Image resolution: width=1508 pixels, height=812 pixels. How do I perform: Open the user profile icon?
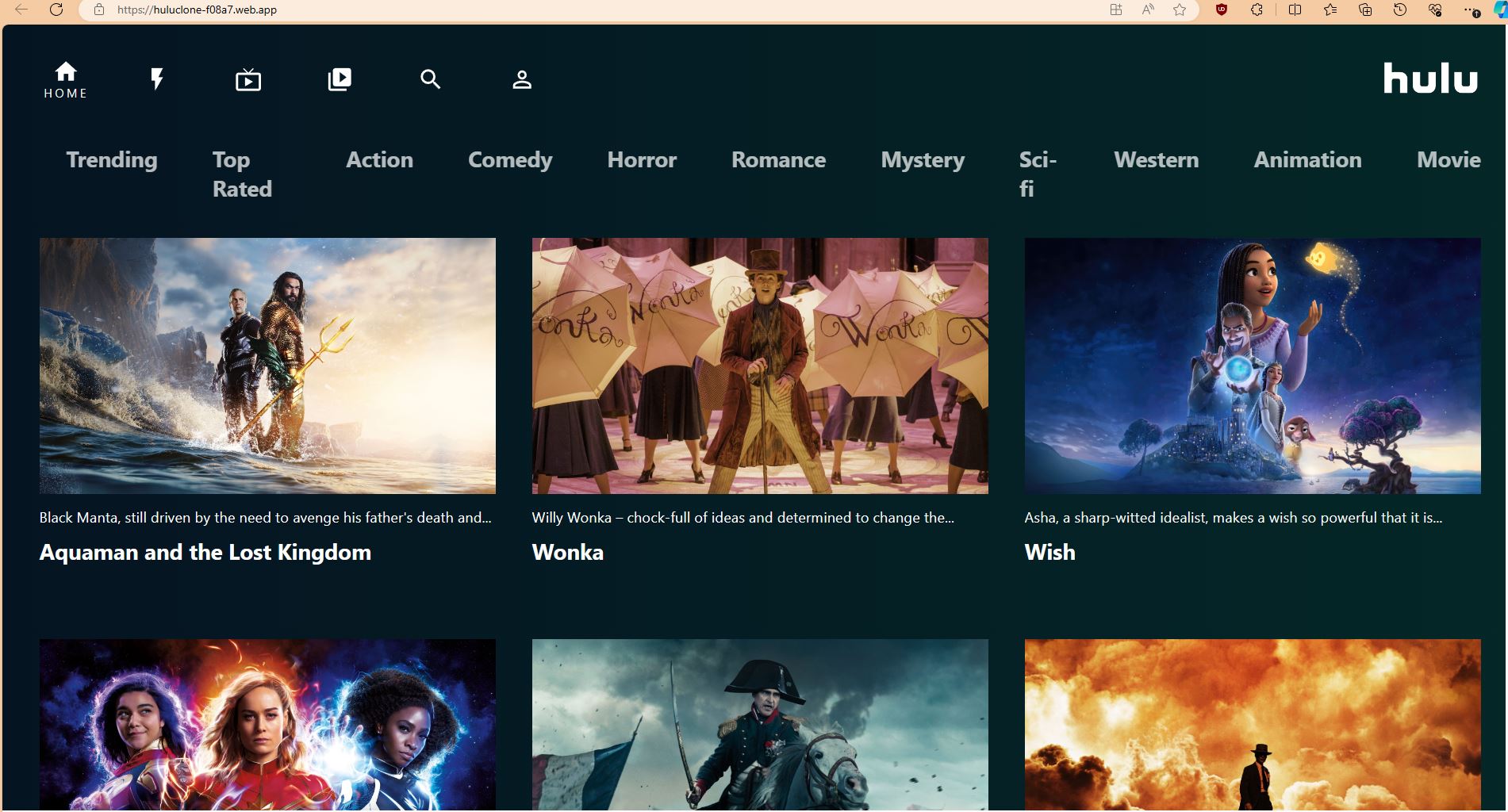click(x=522, y=79)
